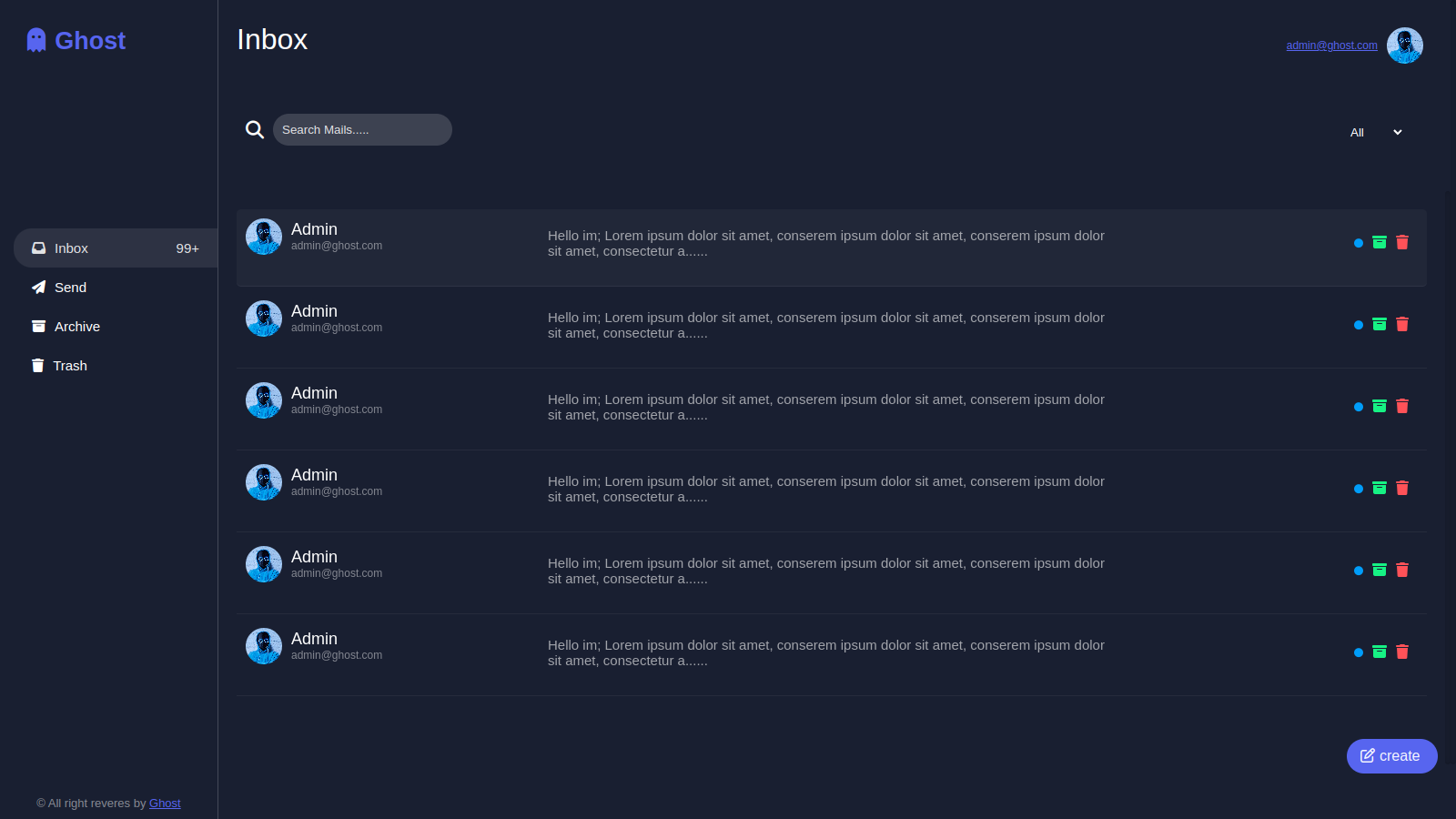Click the Ghost logo in the sidebar

click(x=76, y=40)
